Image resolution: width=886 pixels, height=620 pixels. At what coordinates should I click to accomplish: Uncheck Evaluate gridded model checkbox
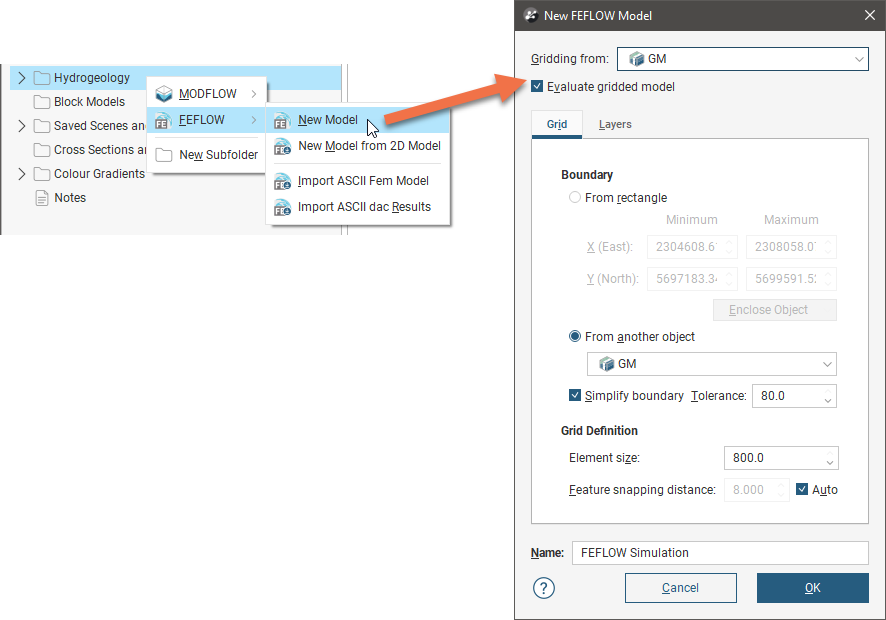click(538, 87)
